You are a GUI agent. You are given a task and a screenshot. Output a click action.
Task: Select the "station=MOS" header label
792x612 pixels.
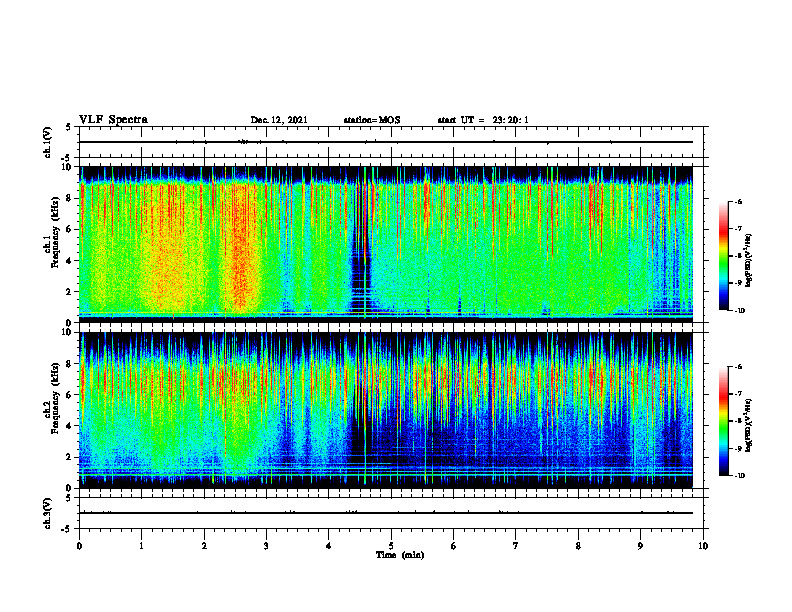[372, 120]
